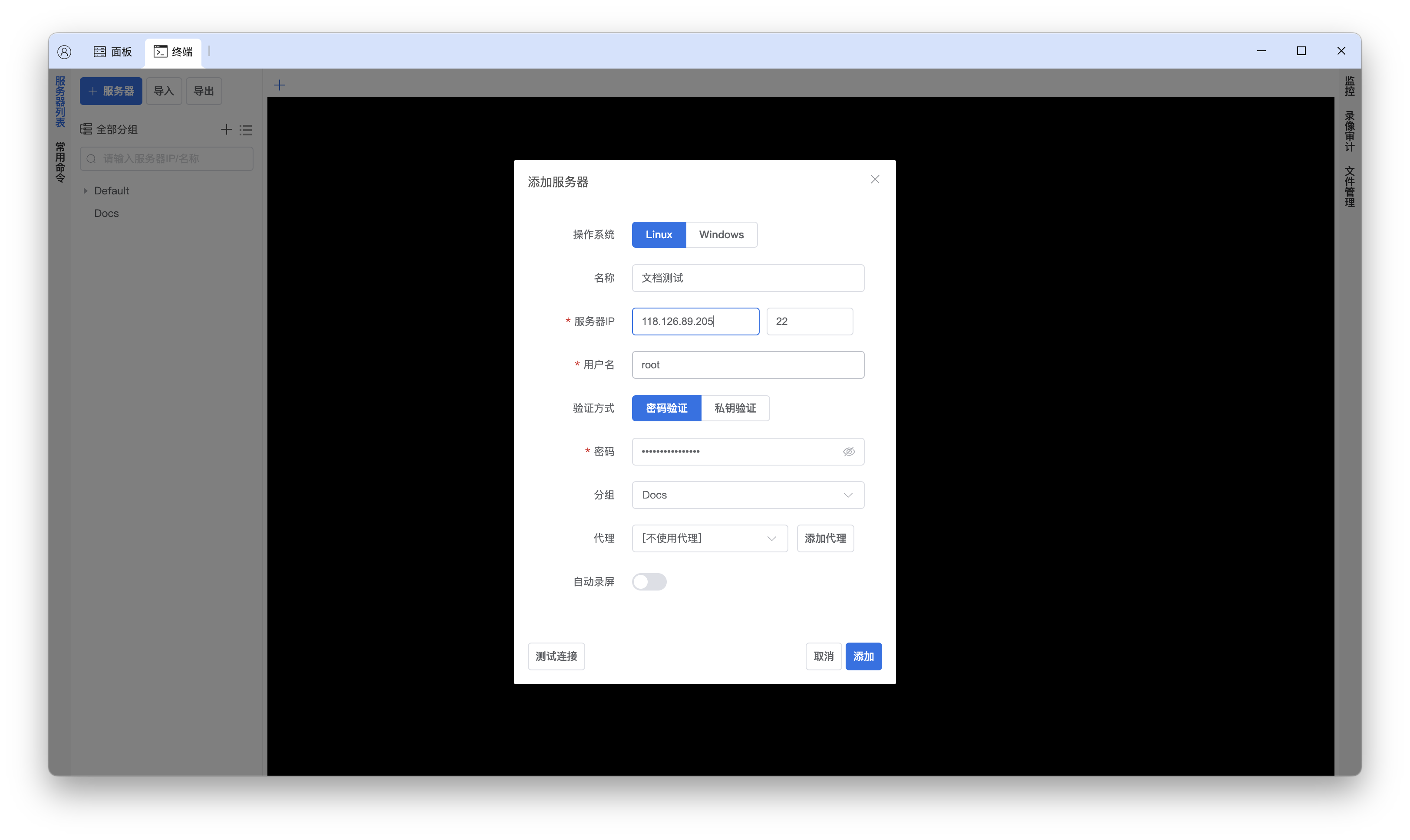Click the new terminal tab plus icon

[280, 85]
